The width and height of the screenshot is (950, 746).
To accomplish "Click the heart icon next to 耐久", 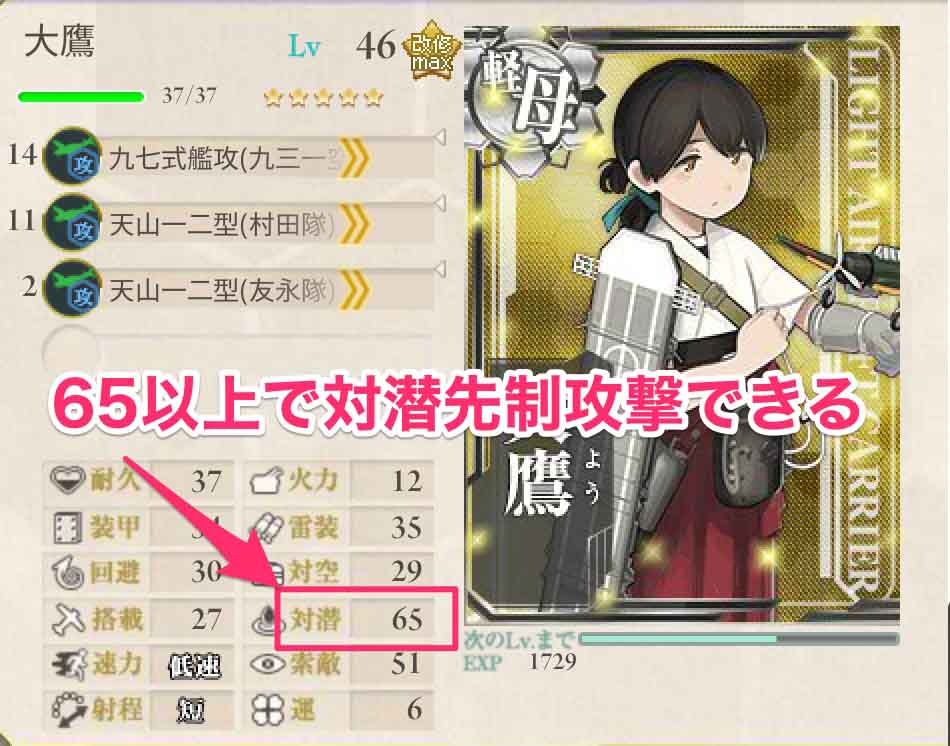I will pos(67,480).
